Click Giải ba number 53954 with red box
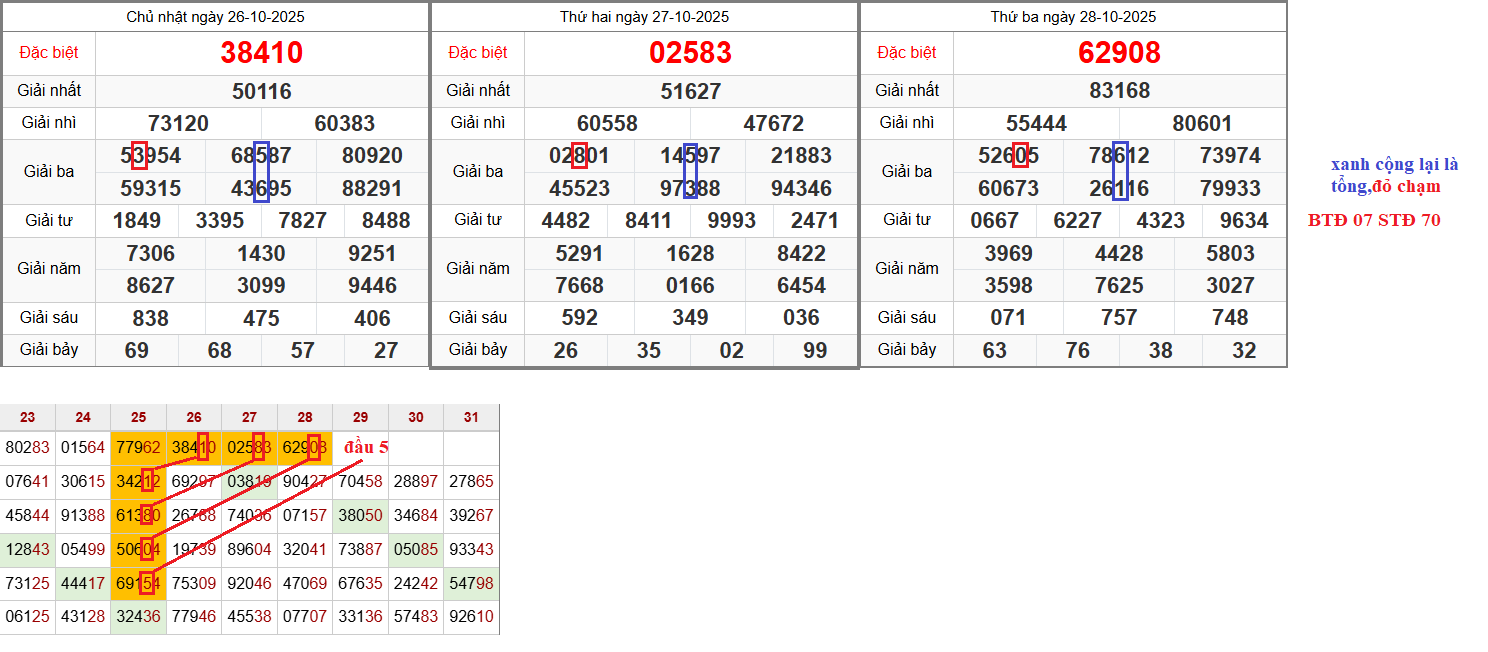Viewport: 1488px width, 652px height. point(150,156)
